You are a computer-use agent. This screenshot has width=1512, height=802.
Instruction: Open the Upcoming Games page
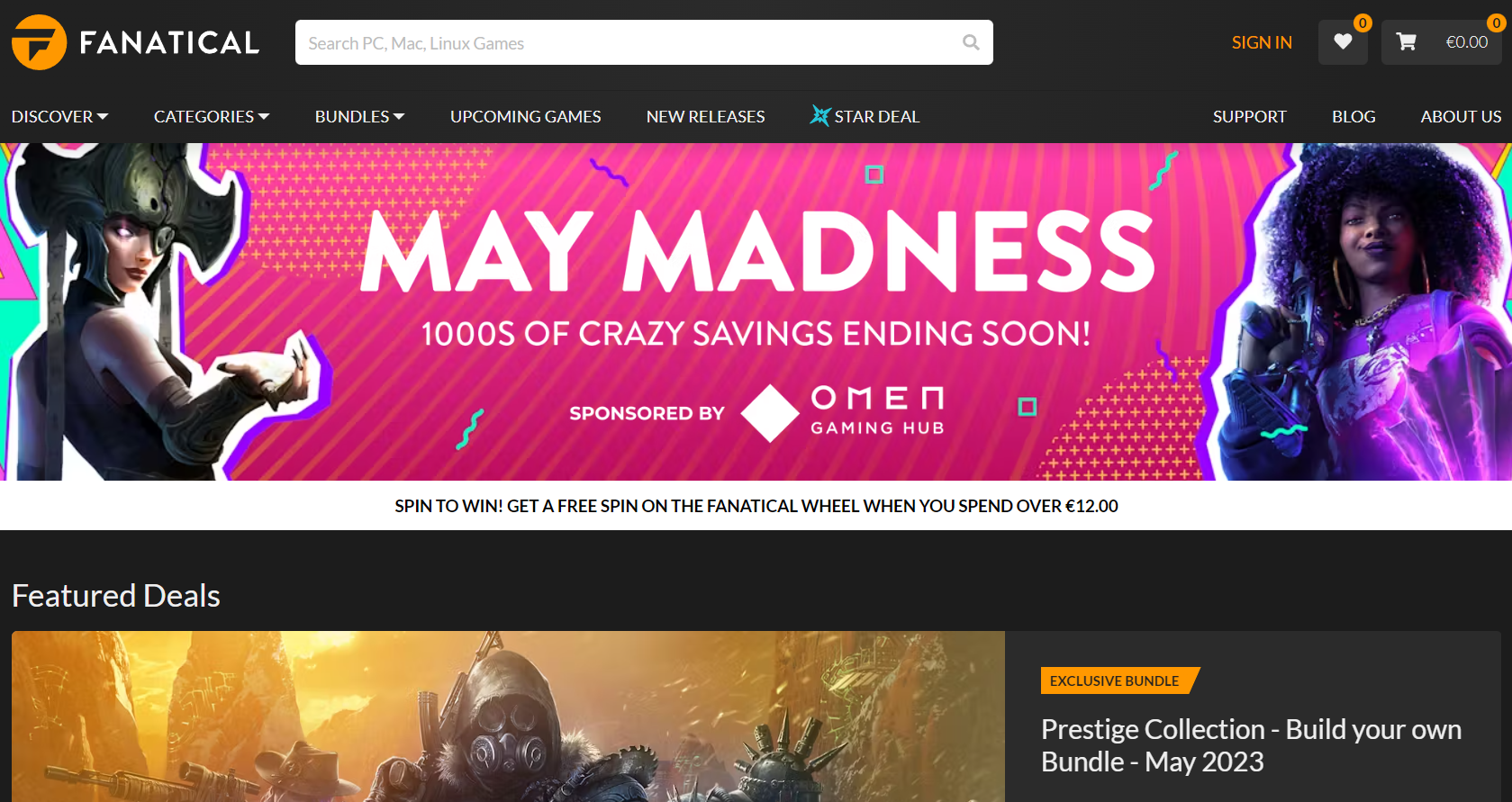tap(525, 116)
